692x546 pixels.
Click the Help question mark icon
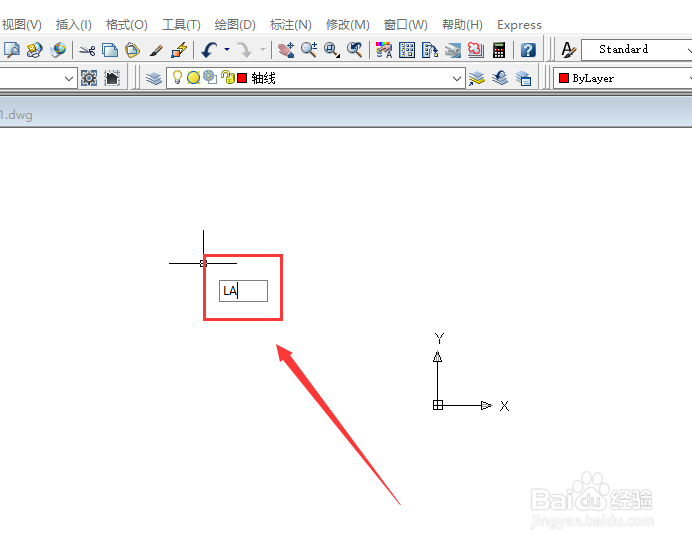[528, 50]
